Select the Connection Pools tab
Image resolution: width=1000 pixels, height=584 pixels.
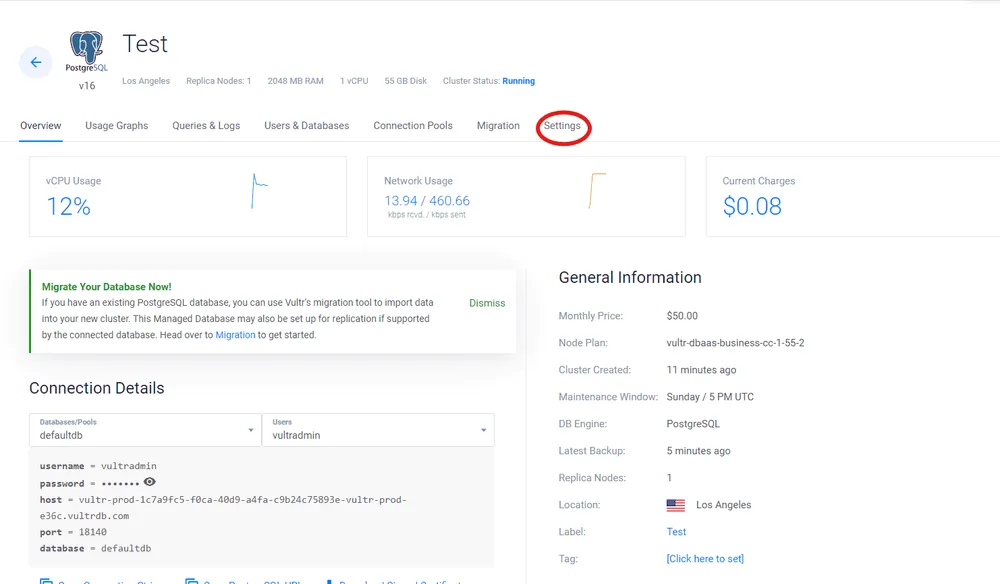[x=413, y=126]
